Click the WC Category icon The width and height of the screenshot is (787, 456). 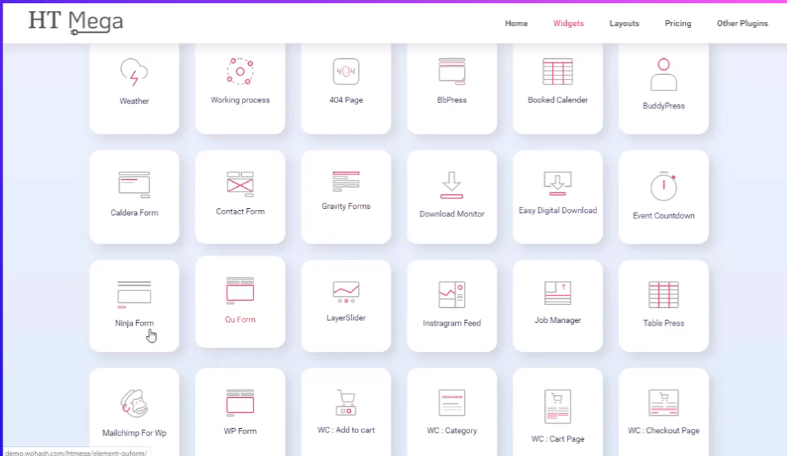coord(452,402)
